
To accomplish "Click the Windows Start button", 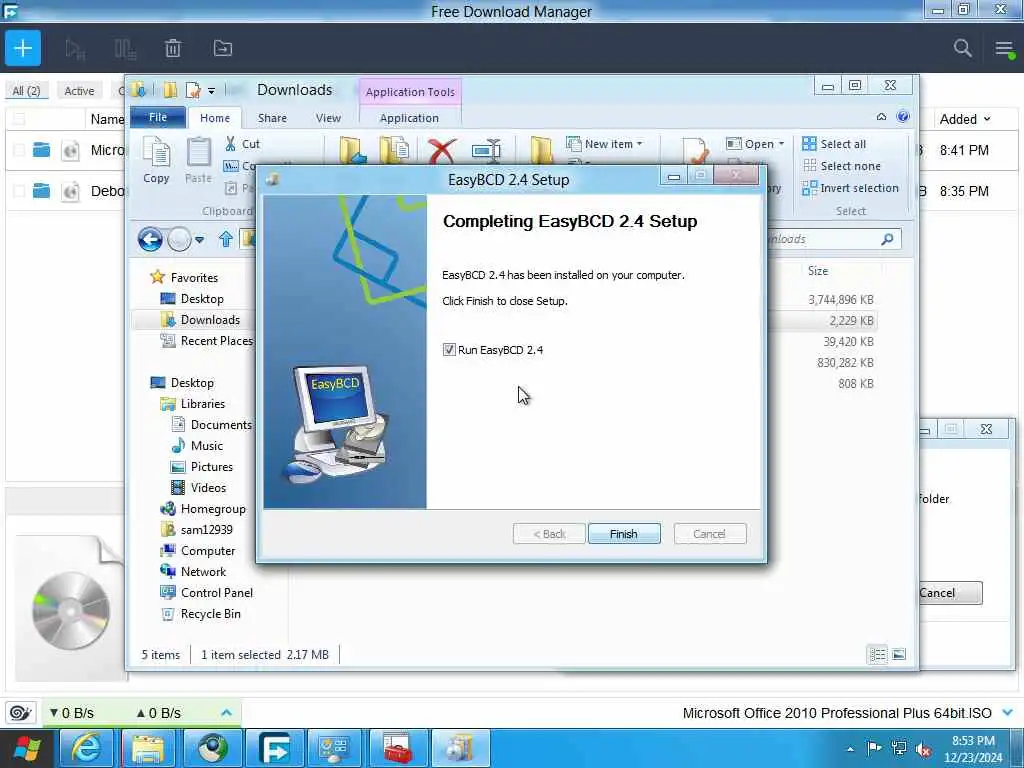I will tap(27, 748).
